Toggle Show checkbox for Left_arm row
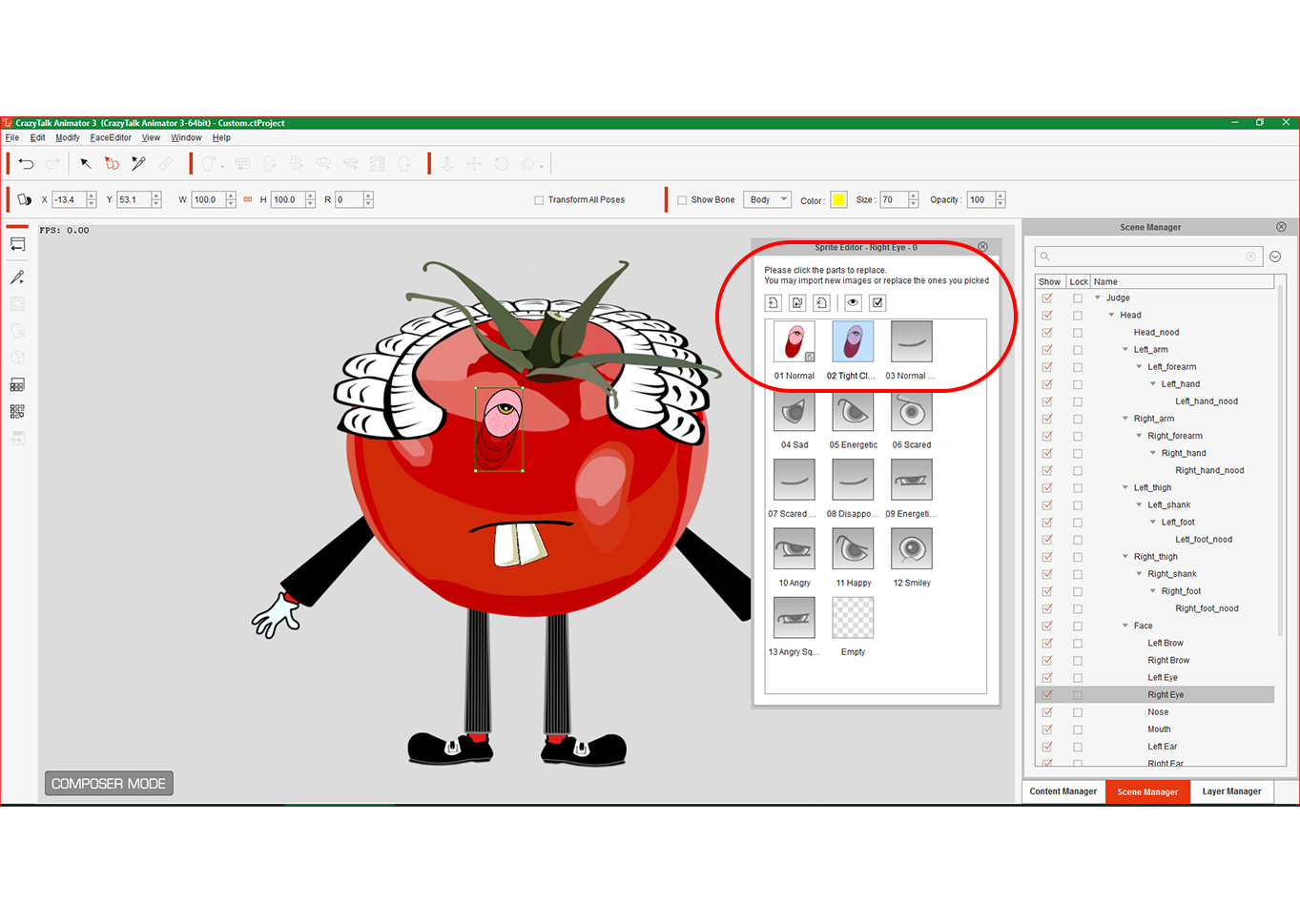Viewport: 1300px width, 924px height. [1047, 349]
